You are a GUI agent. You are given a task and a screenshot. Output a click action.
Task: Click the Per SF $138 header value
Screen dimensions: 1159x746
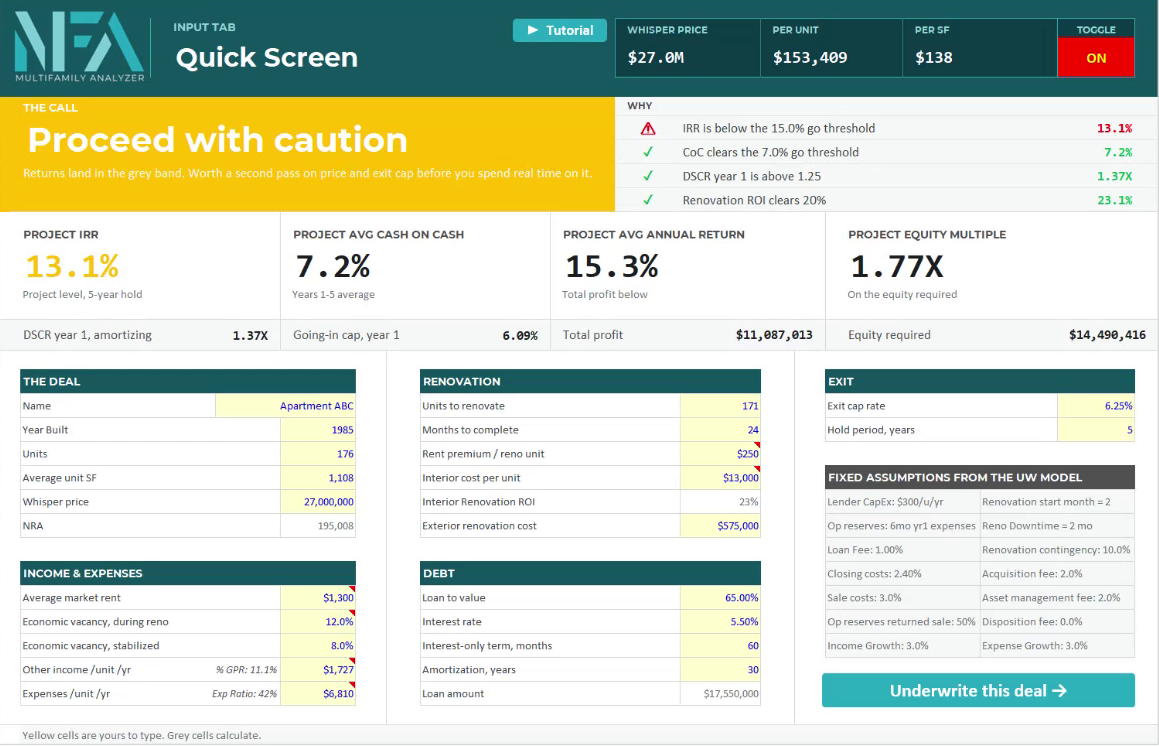[934, 58]
